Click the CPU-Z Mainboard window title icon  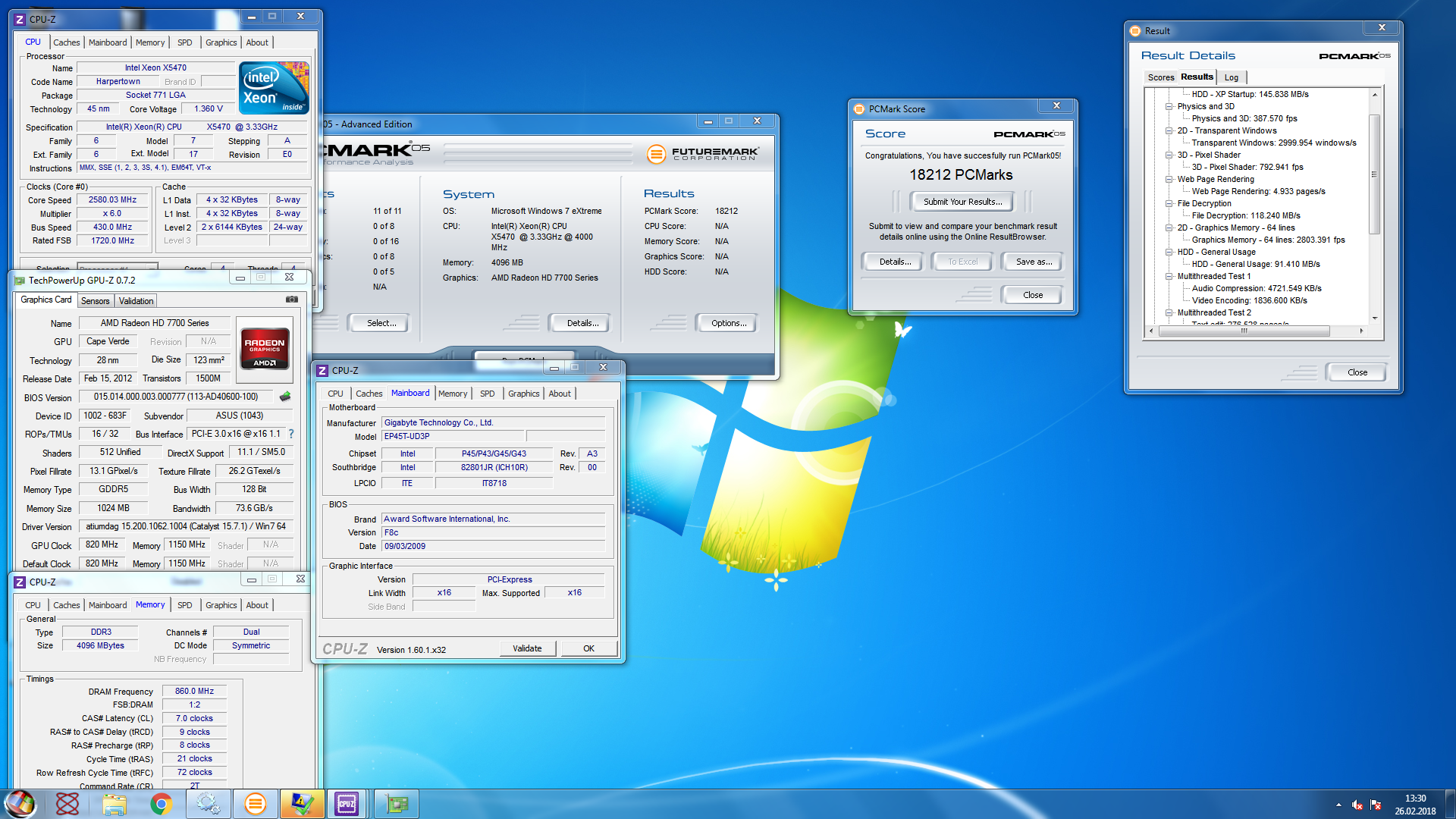click(322, 371)
